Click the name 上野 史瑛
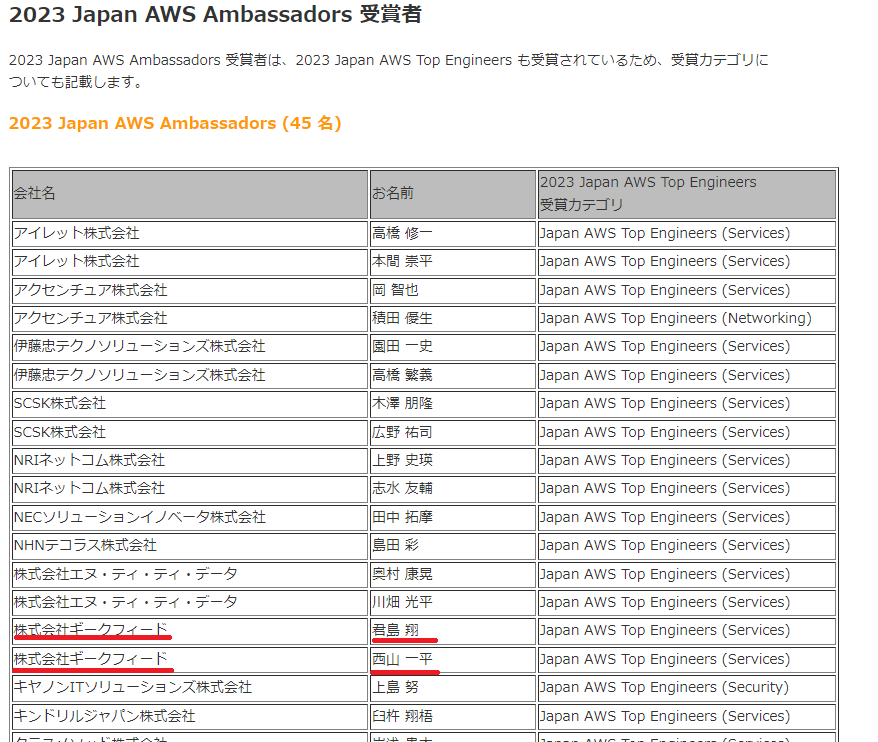878x742 pixels. pyautogui.click(x=402, y=461)
